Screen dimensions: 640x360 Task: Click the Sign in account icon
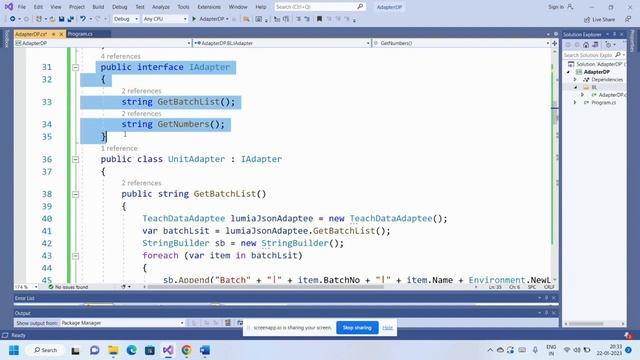tap(570, 7)
